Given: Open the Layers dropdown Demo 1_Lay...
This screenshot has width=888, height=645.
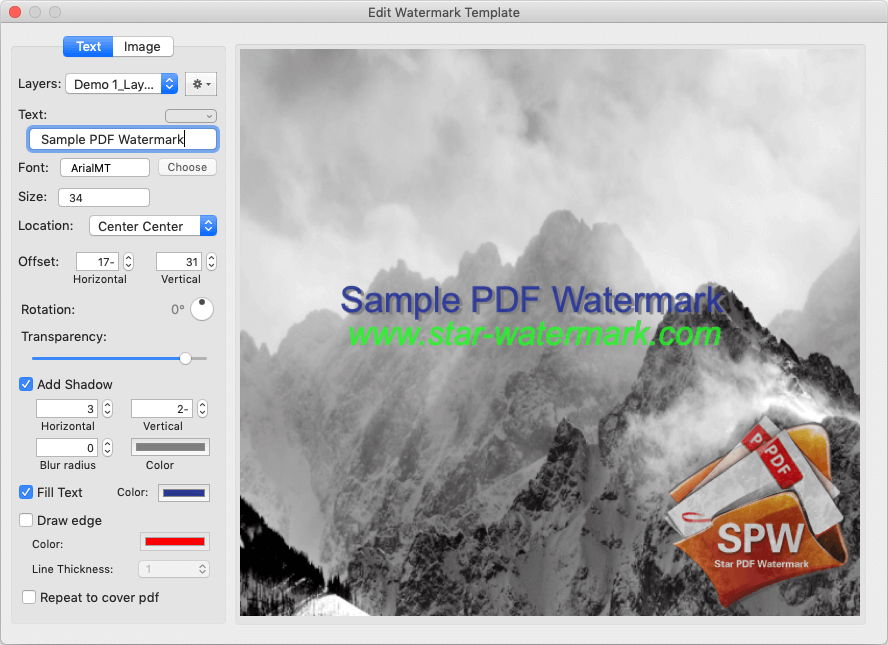Looking at the screenshot, I should pos(122,84).
